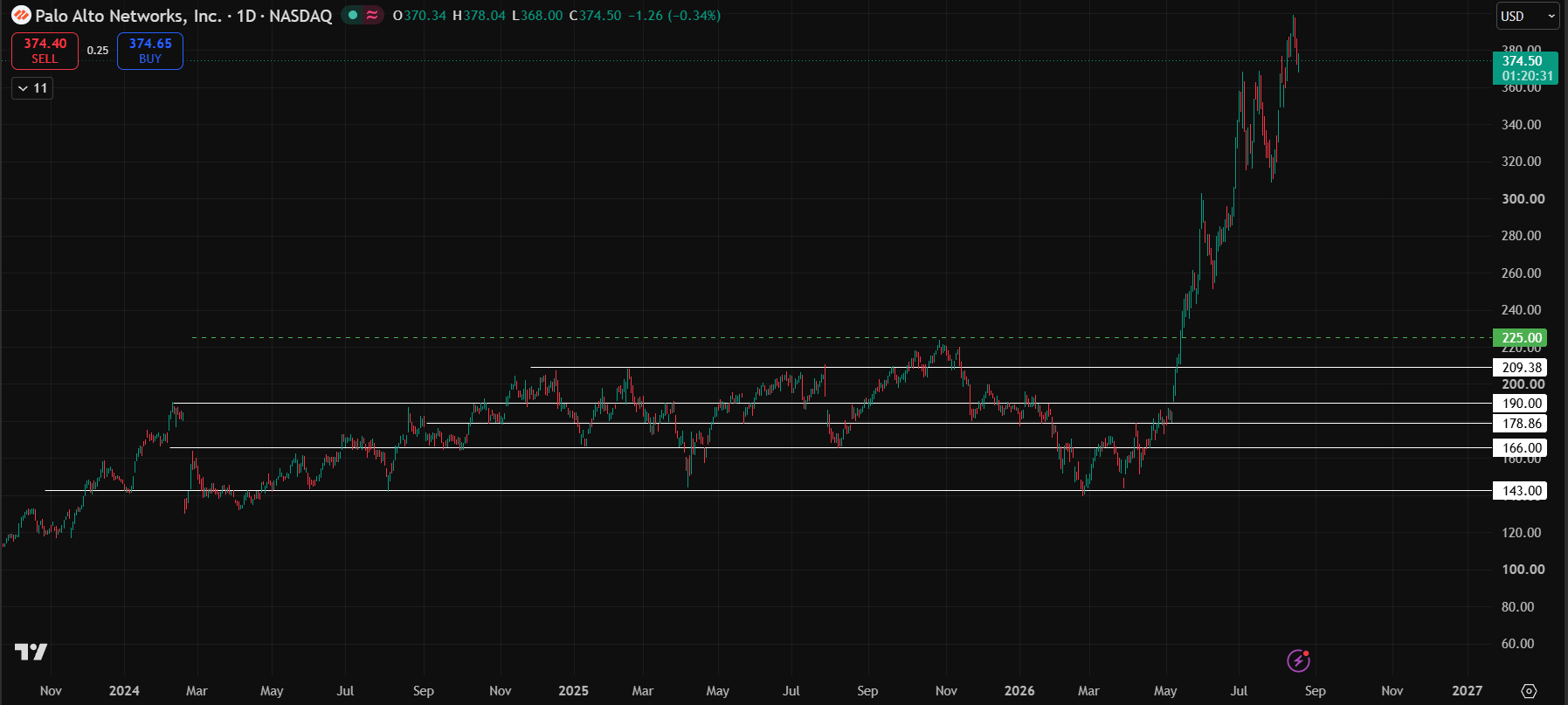Click the 374.40 SELL button

coord(45,51)
